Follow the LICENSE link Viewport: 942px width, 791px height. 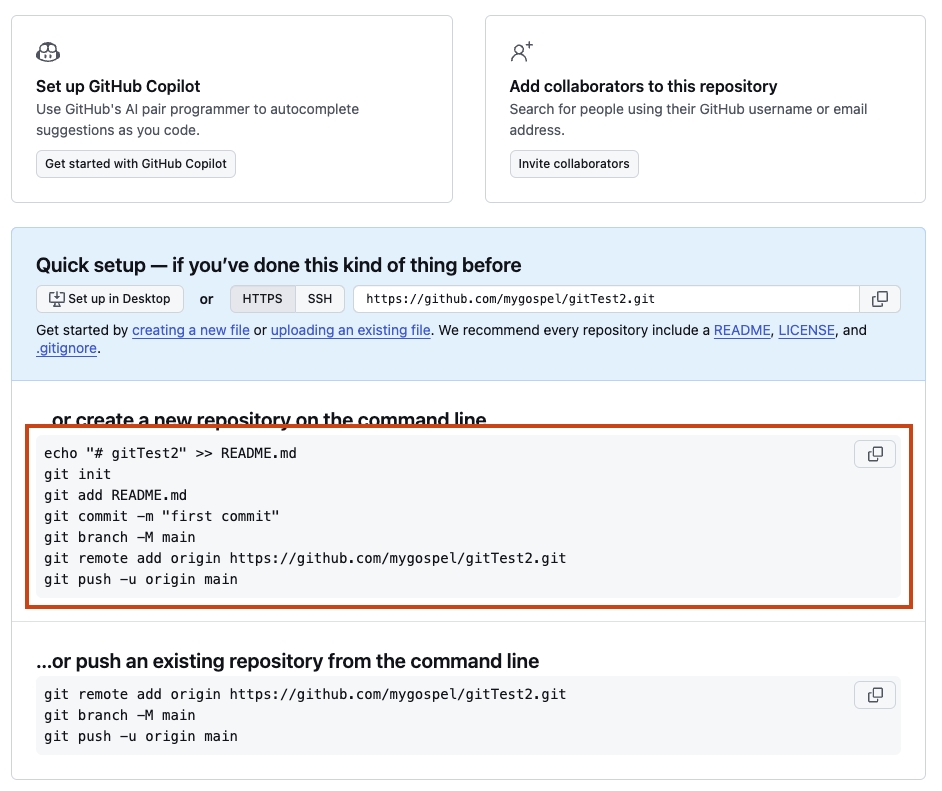806,330
